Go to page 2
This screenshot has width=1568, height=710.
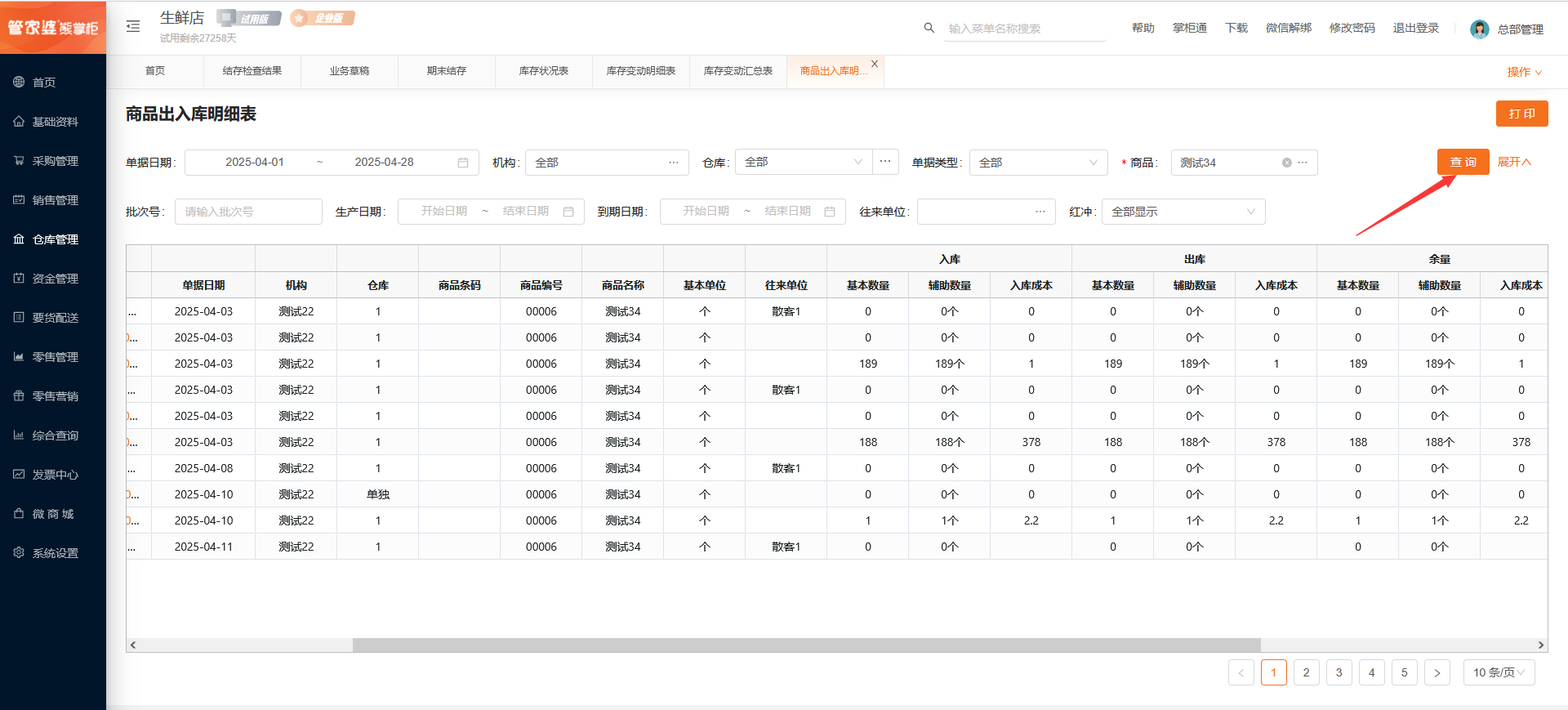point(1307,672)
